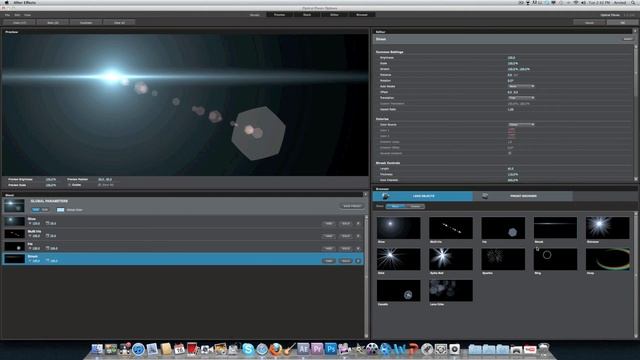Click the Randomize button
The height and width of the screenshot is (360, 640).
click(x=86, y=23)
